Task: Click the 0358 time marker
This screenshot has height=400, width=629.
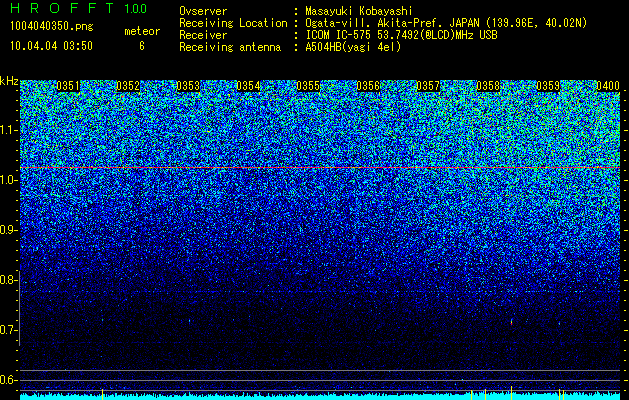Action: click(488, 86)
